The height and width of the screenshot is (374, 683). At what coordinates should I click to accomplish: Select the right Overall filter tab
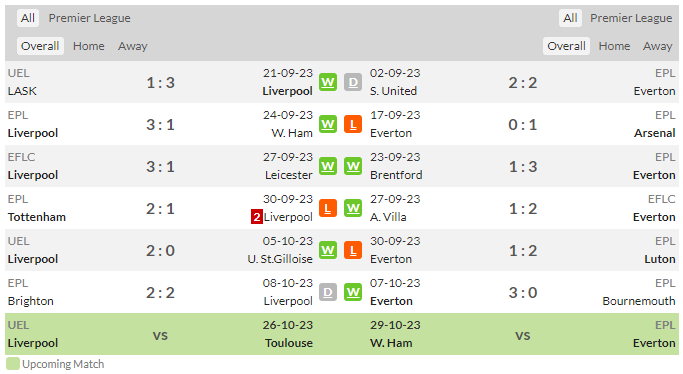[566, 46]
